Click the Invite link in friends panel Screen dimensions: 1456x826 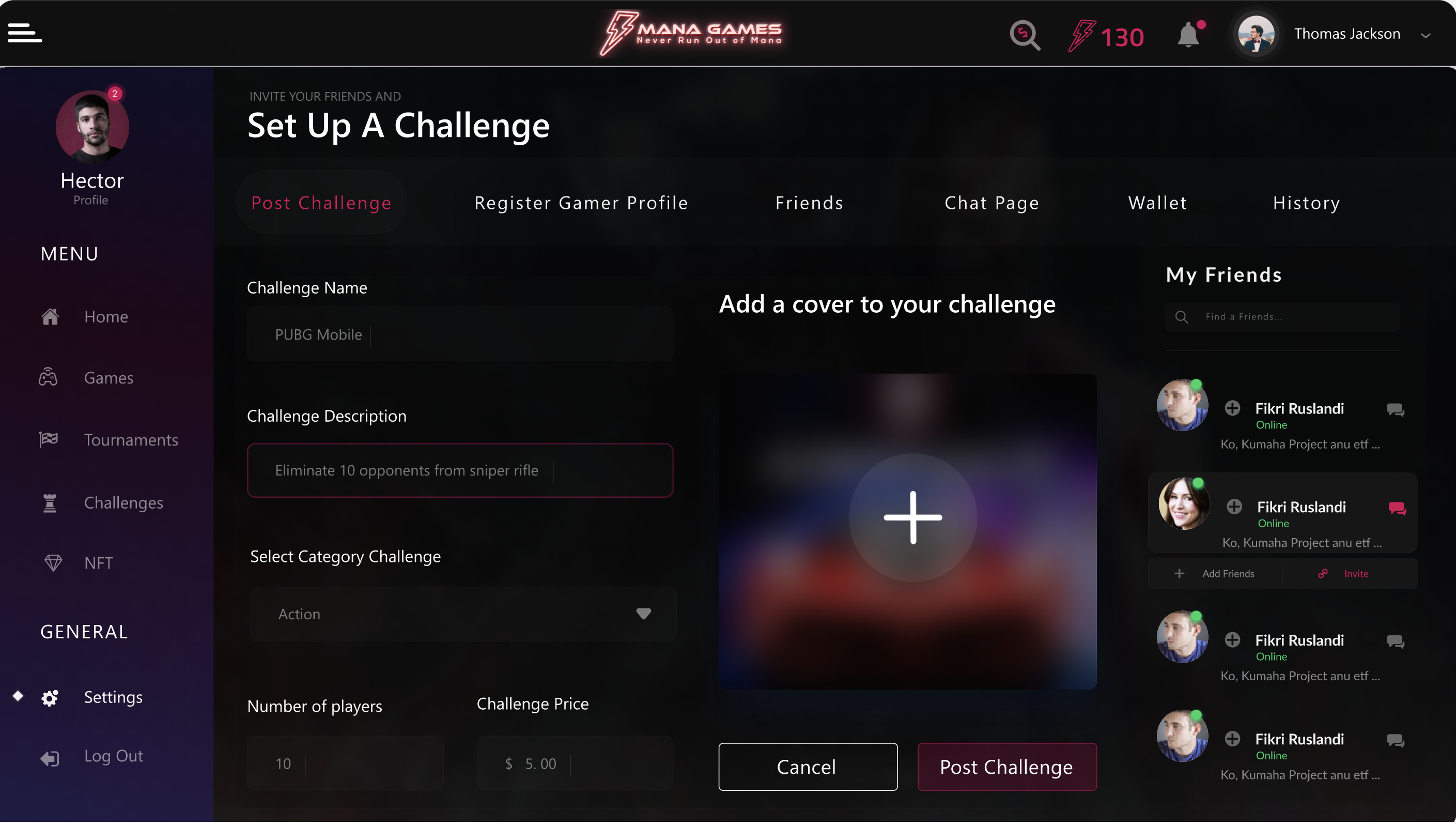(1355, 574)
